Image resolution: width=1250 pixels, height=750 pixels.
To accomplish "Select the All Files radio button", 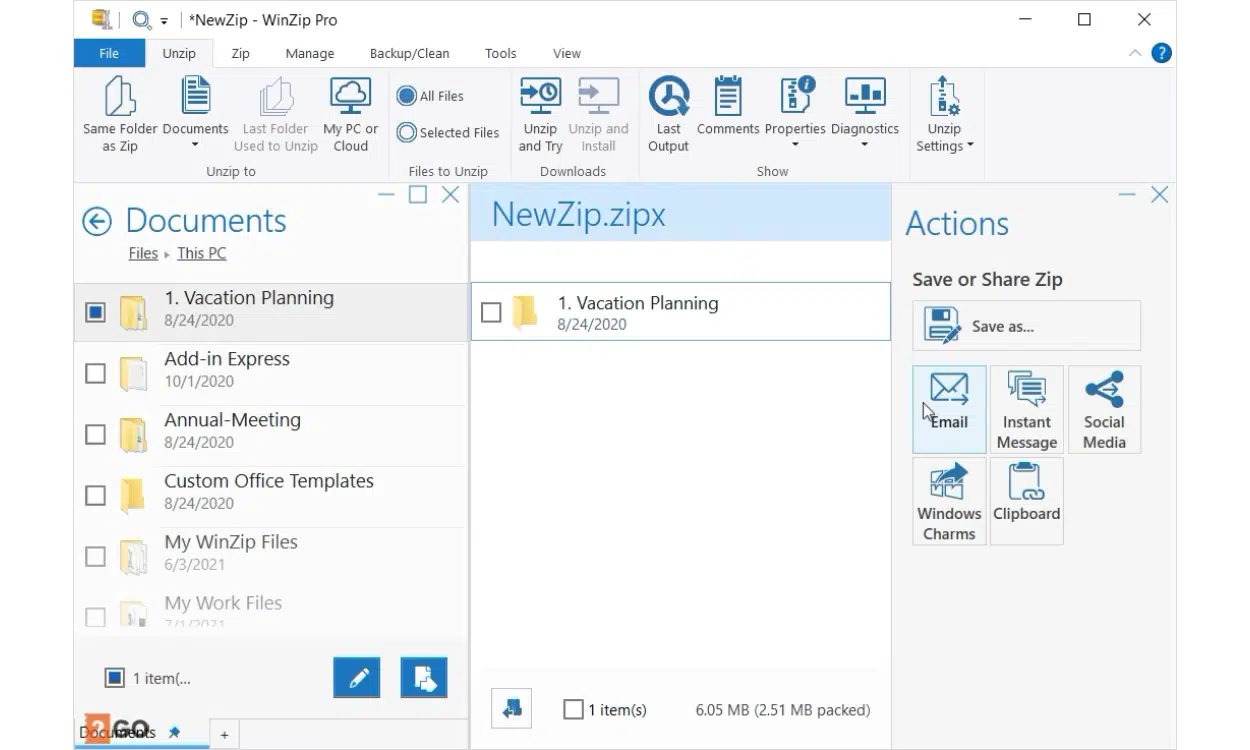I will [406, 96].
